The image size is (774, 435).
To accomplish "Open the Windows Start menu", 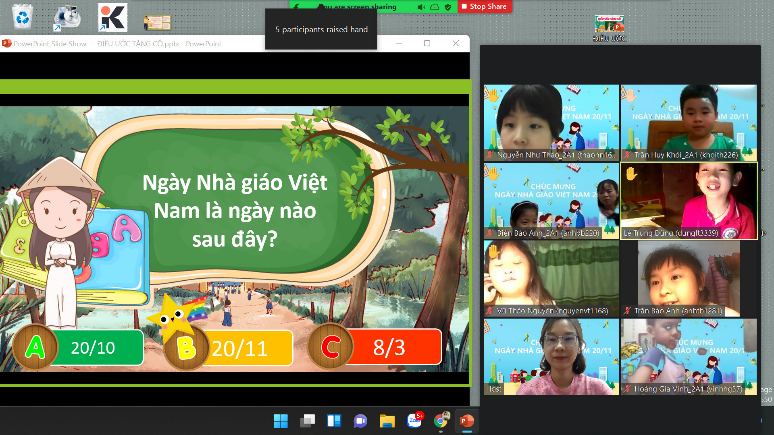I will point(282,421).
